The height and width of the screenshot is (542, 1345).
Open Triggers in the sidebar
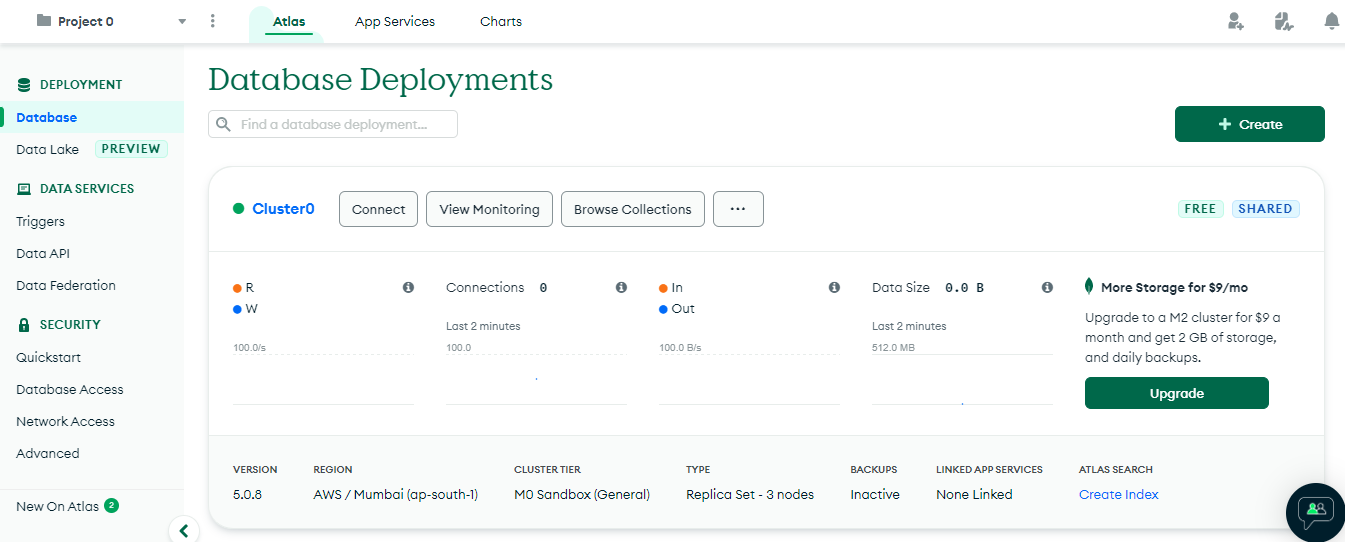tap(40, 221)
